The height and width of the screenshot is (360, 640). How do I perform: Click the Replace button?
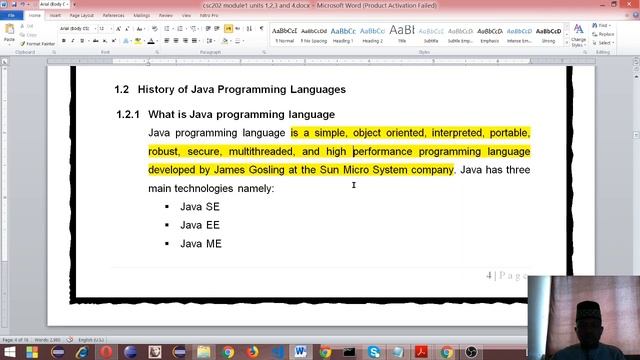click(603, 34)
